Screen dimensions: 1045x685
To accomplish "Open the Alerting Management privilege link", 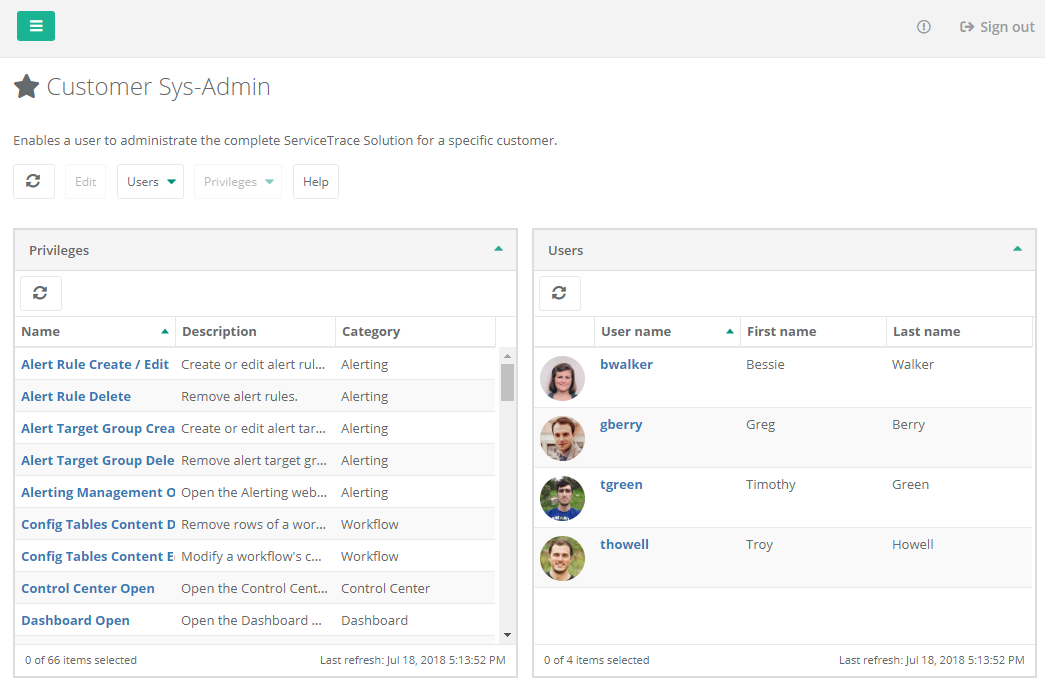I will coord(98,492).
